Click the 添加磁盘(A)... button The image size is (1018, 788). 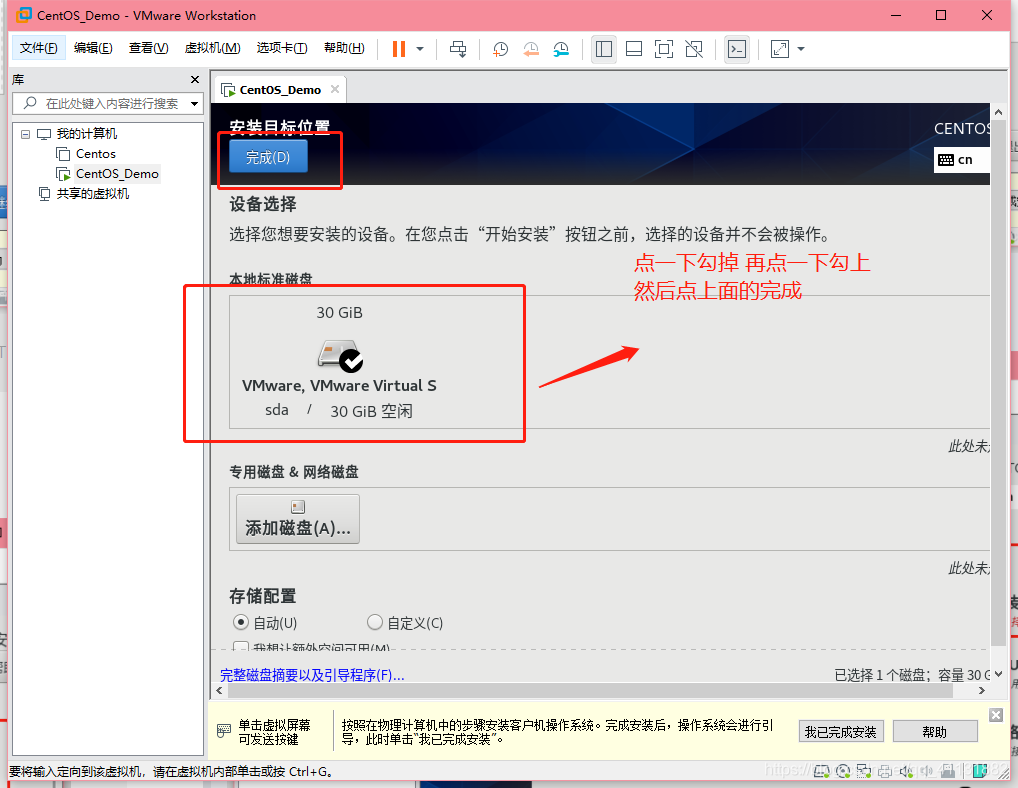(297, 519)
